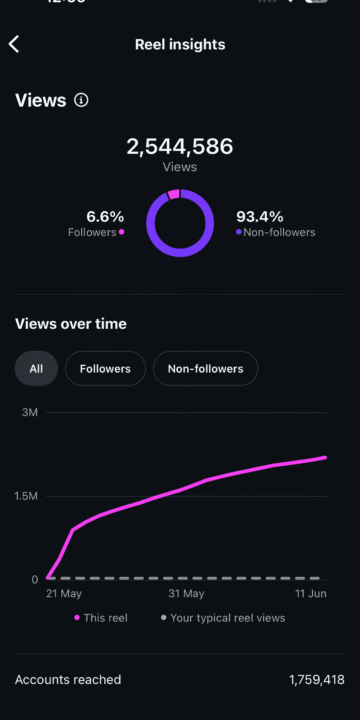The height and width of the screenshot is (720, 360).
Task: Tap the pink Followers legend dot
Action: pyautogui.click(x=122, y=232)
